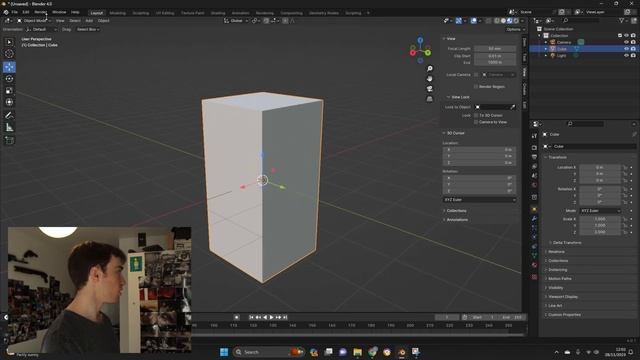Viewport: 640px width, 360px height.
Task: Open the Modifiers wrench tab icon
Action: click(x=534, y=219)
